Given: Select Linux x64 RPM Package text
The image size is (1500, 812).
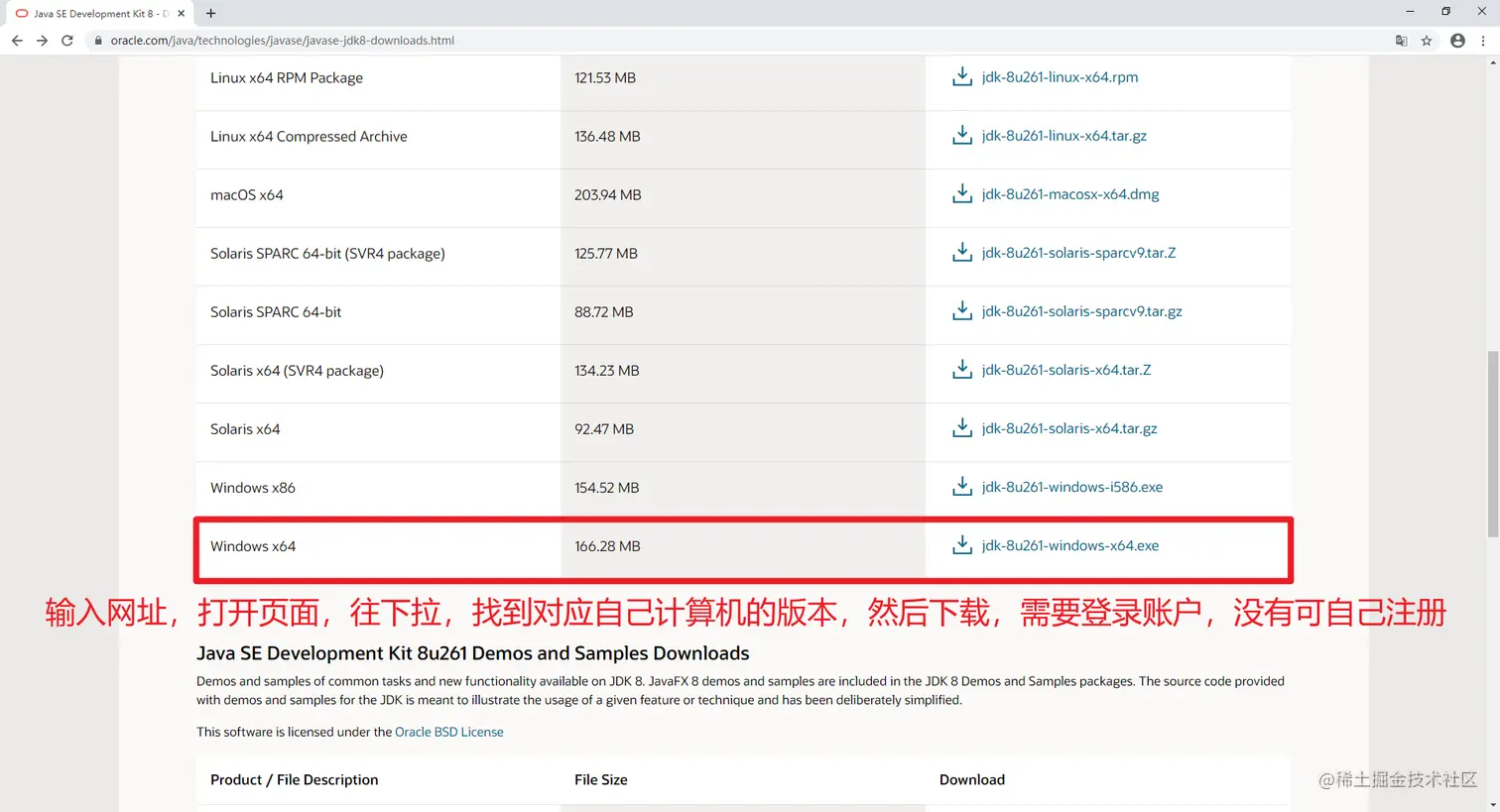Looking at the screenshot, I should point(287,78).
